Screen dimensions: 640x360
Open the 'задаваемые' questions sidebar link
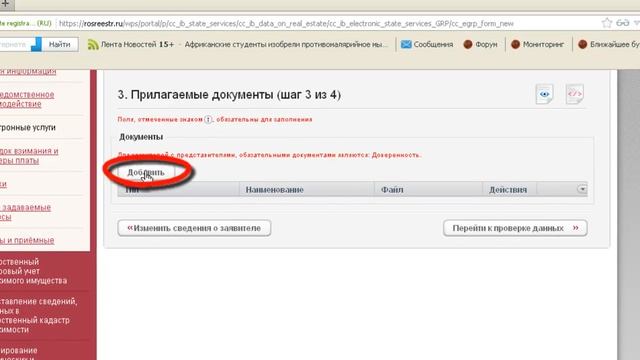pyautogui.click(x=25, y=212)
